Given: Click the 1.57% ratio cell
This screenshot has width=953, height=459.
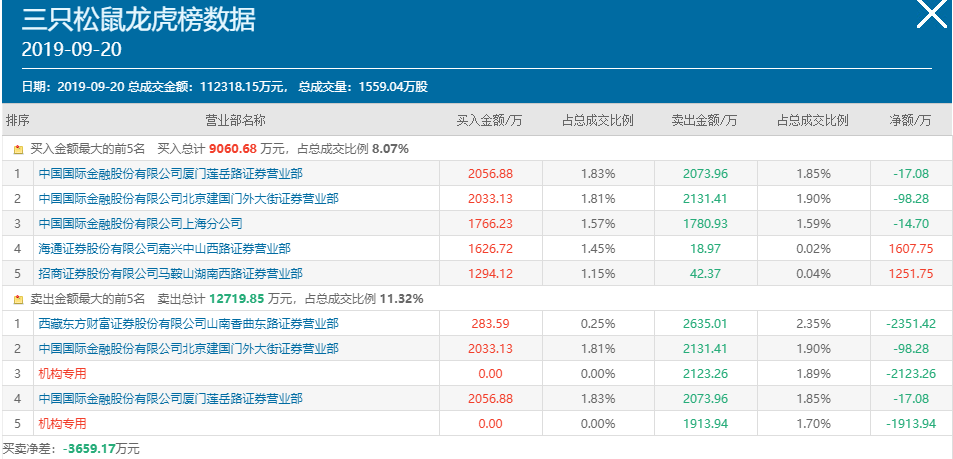Looking at the screenshot, I should pos(598,224).
